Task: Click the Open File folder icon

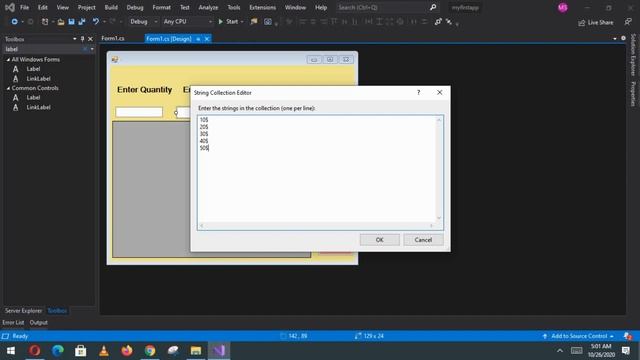Action: 61,22
